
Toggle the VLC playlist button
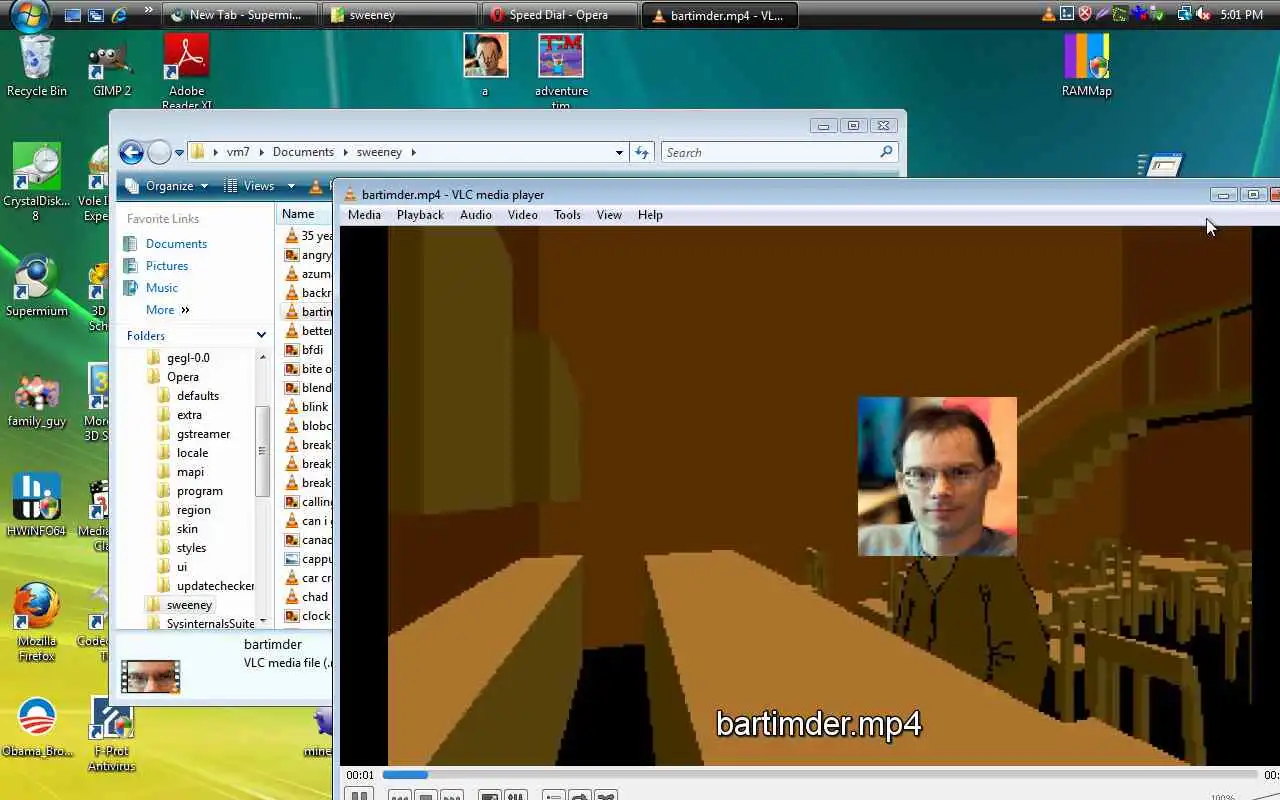coord(554,797)
